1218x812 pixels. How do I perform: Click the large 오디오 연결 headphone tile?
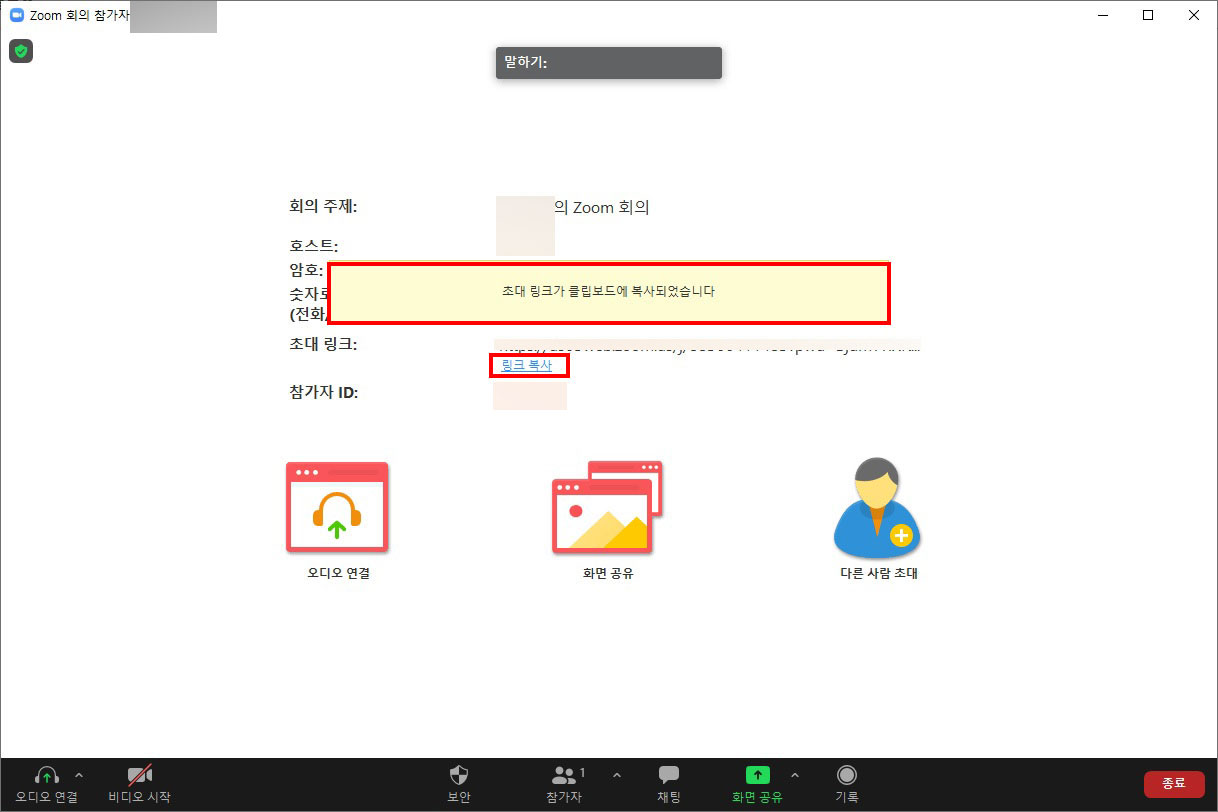[337, 507]
